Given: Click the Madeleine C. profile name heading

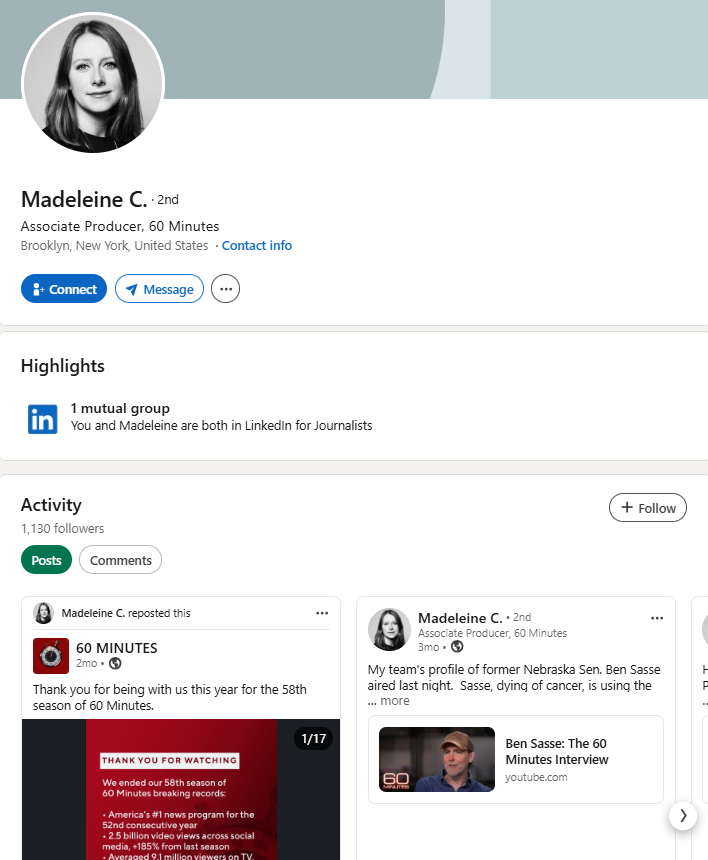Looking at the screenshot, I should [84, 199].
